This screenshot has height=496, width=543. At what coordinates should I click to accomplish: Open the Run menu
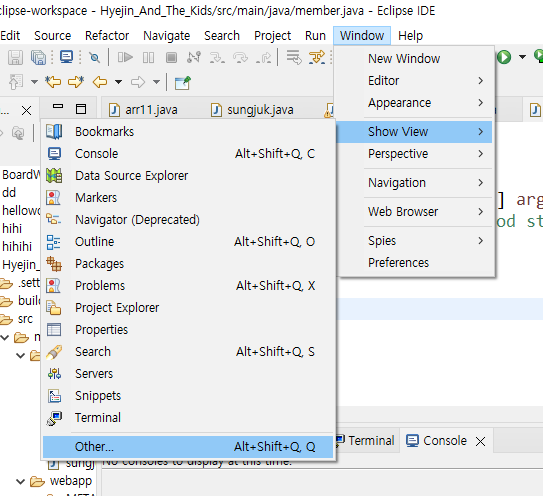(x=315, y=36)
